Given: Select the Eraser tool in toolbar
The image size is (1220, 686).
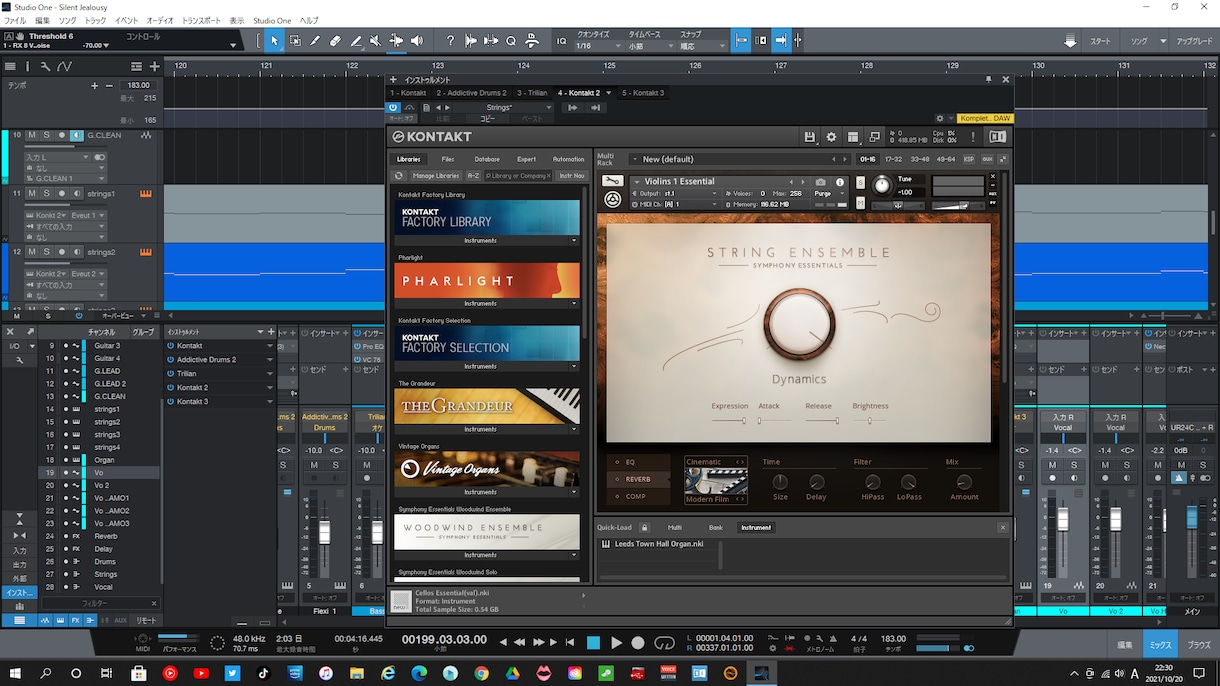Looking at the screenshot, I should coord(335,41).
